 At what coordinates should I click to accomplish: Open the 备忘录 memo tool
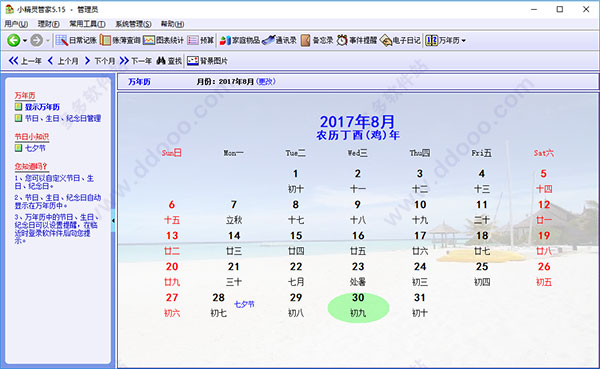point(317,40)
